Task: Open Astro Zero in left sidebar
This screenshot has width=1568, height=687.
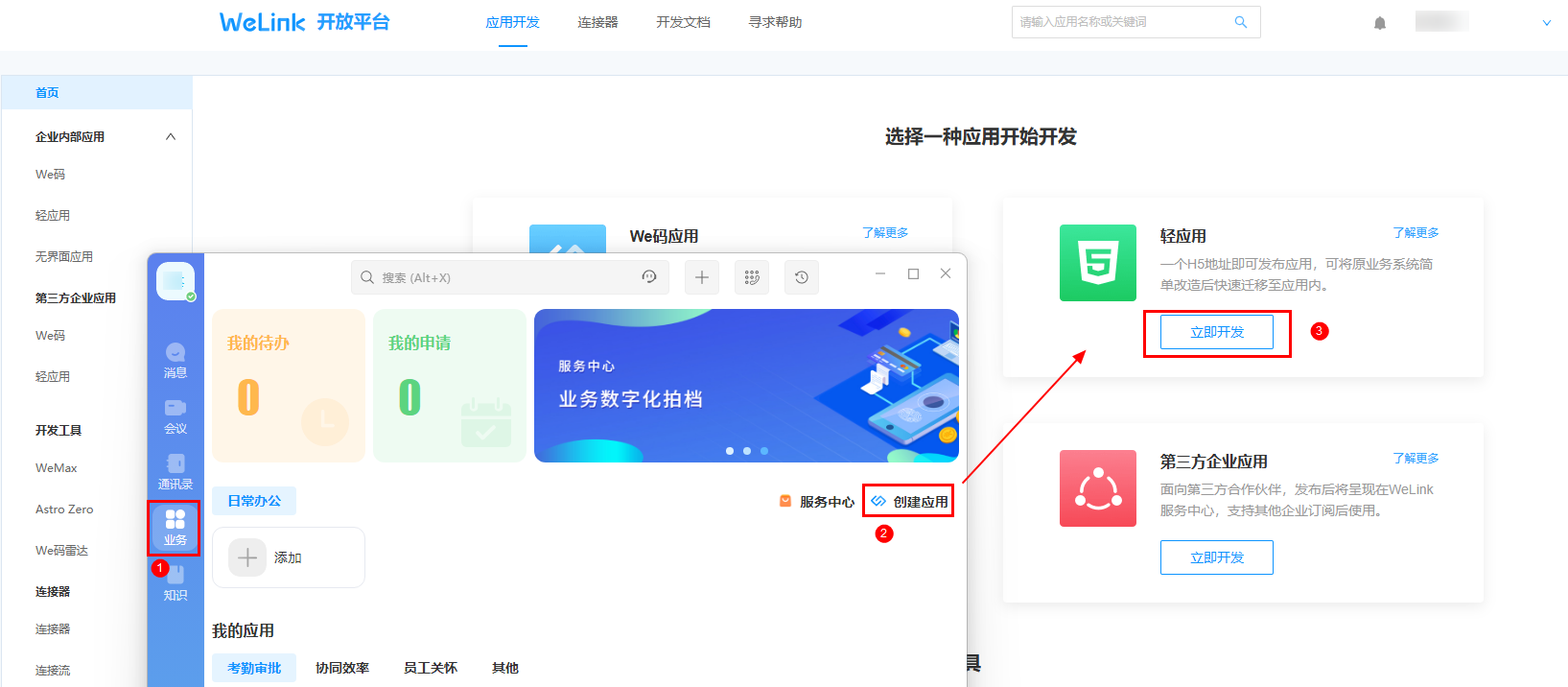Action: [64, 509]
